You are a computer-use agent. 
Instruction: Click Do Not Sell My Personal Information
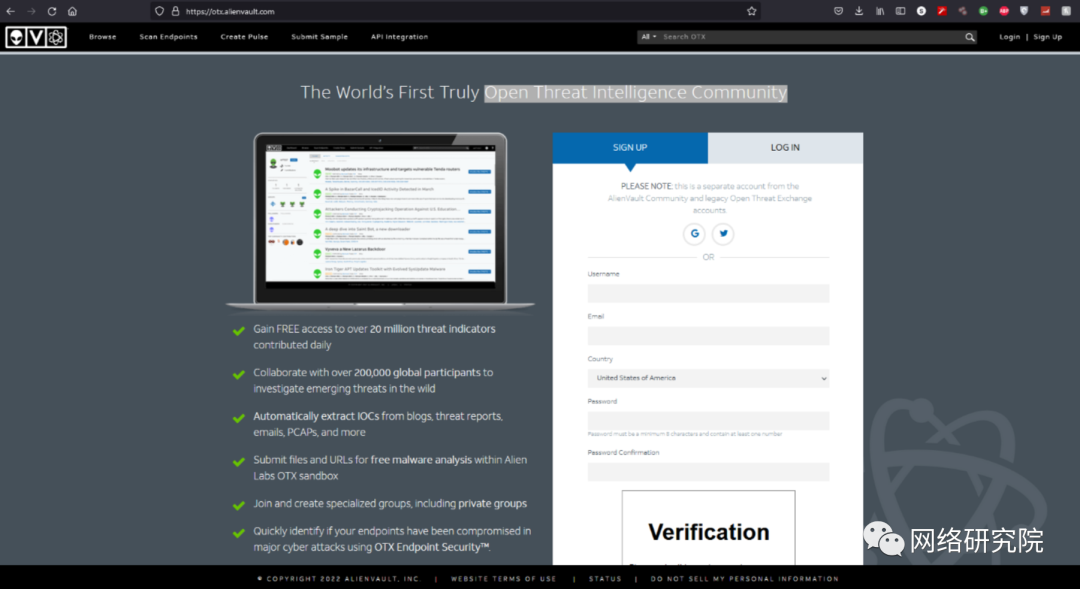pos(745,579)
